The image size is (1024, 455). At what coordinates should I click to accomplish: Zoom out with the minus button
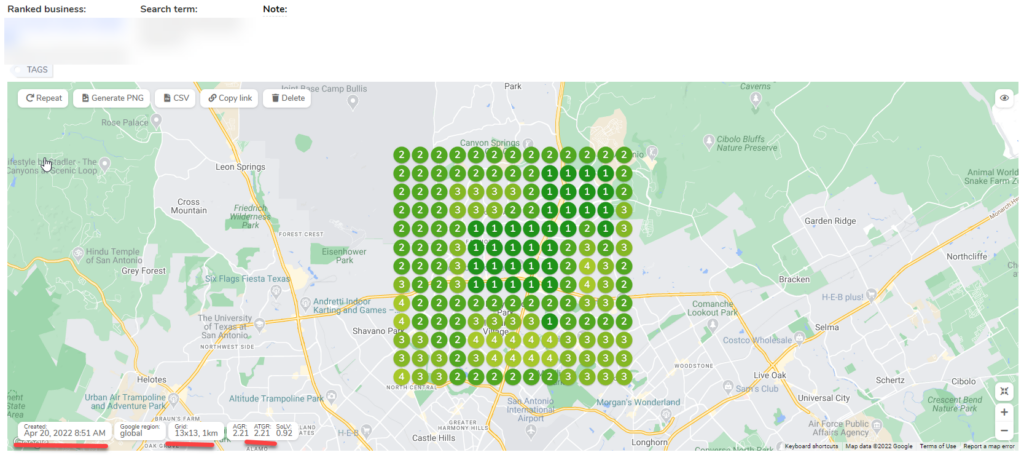point(1003,431)
